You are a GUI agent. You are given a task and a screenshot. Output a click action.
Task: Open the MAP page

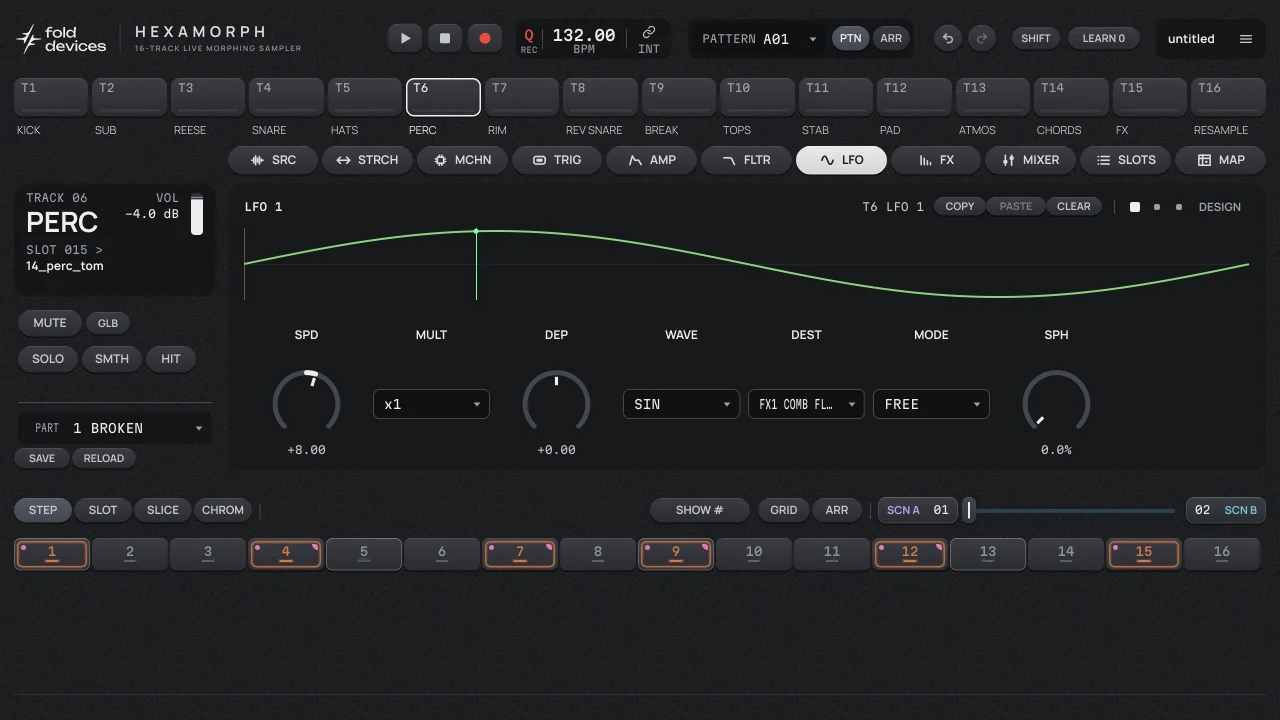pyautogui.click(x=1220, y=160)
